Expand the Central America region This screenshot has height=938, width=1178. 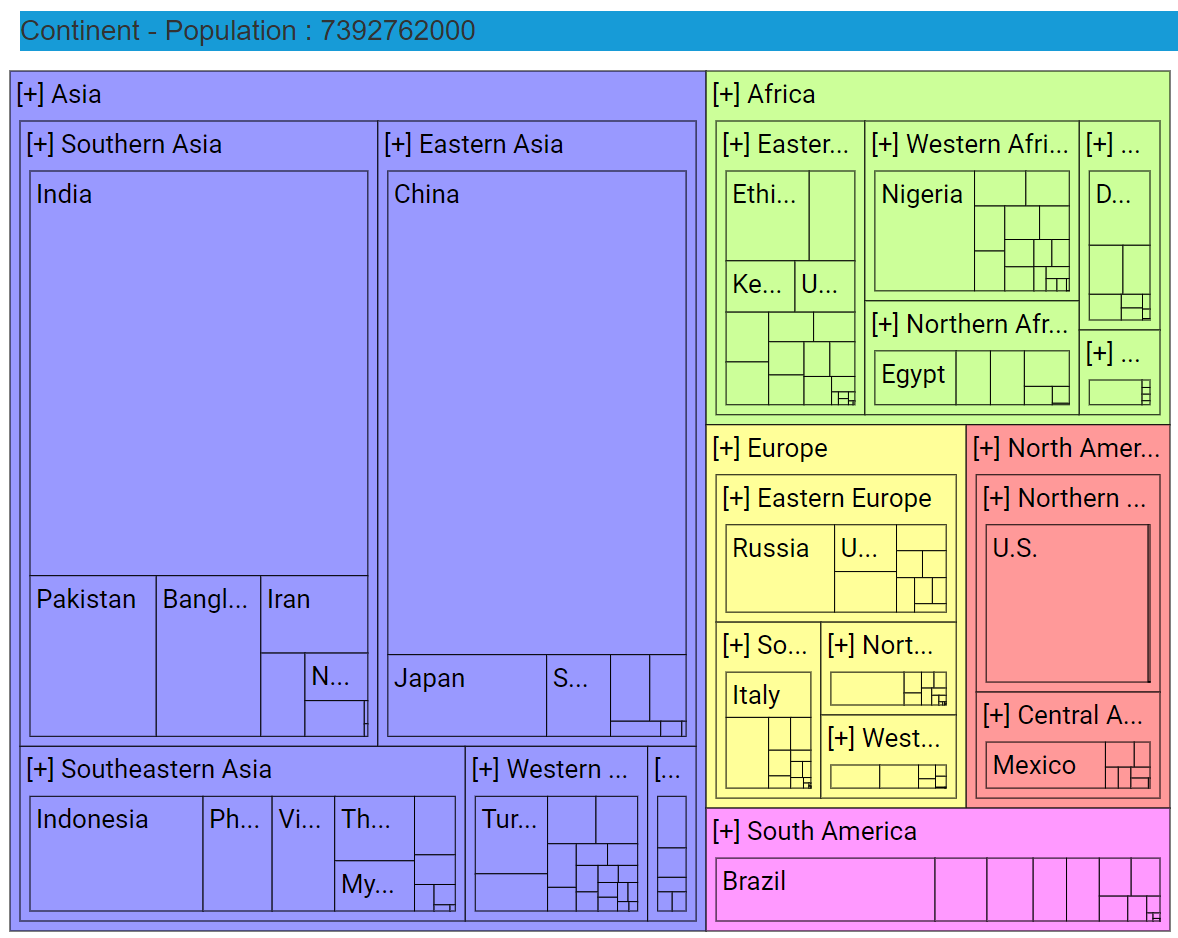1062,715
